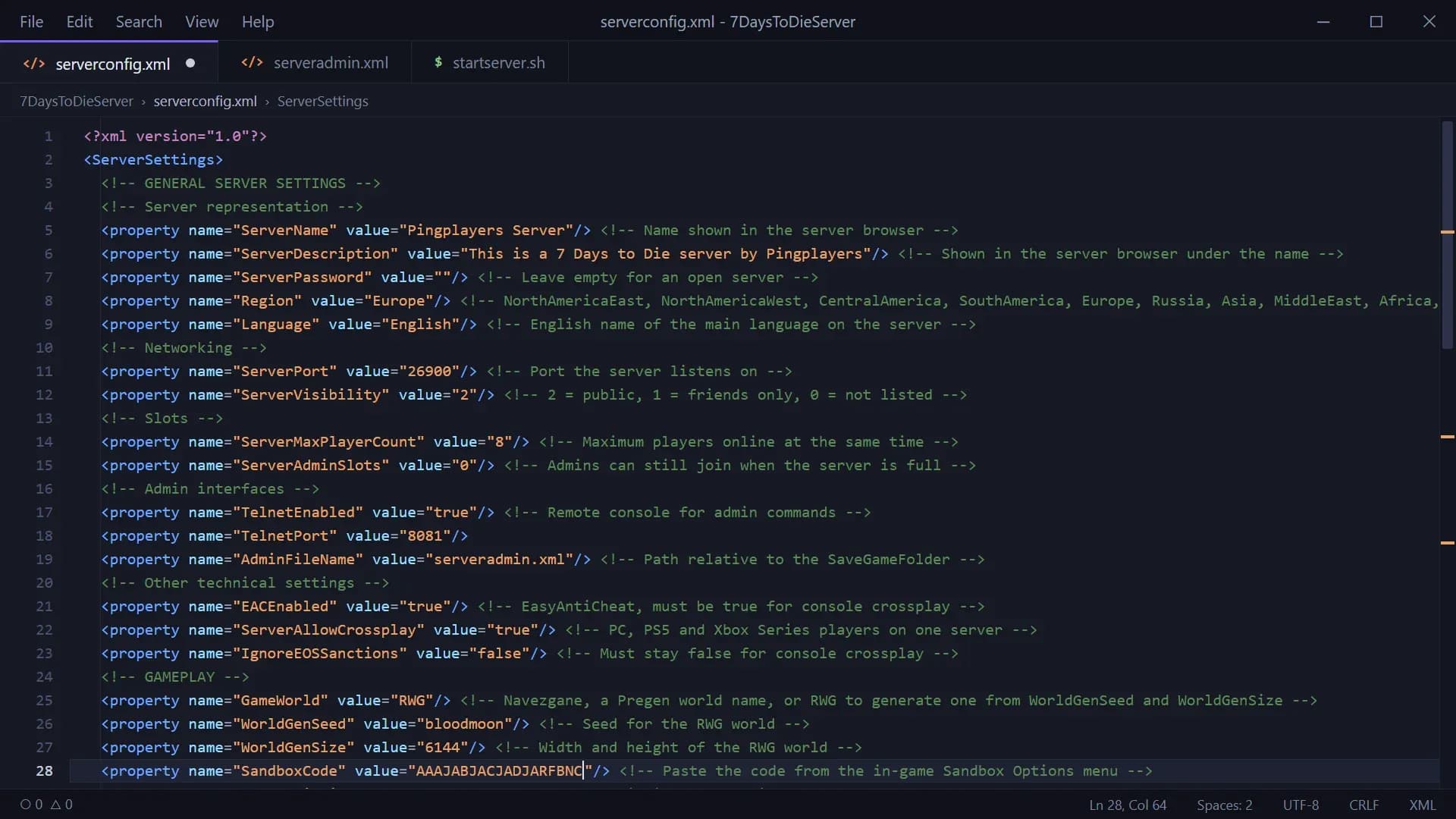
Task: Click line number 1 in gutter
Action: point(49,136)
